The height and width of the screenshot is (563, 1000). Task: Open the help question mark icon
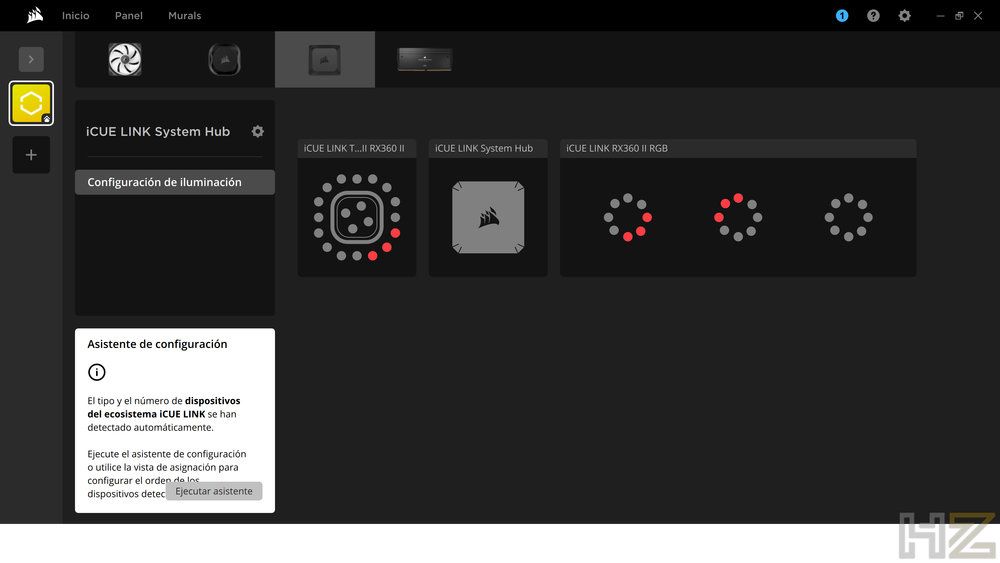pos(873,15)
